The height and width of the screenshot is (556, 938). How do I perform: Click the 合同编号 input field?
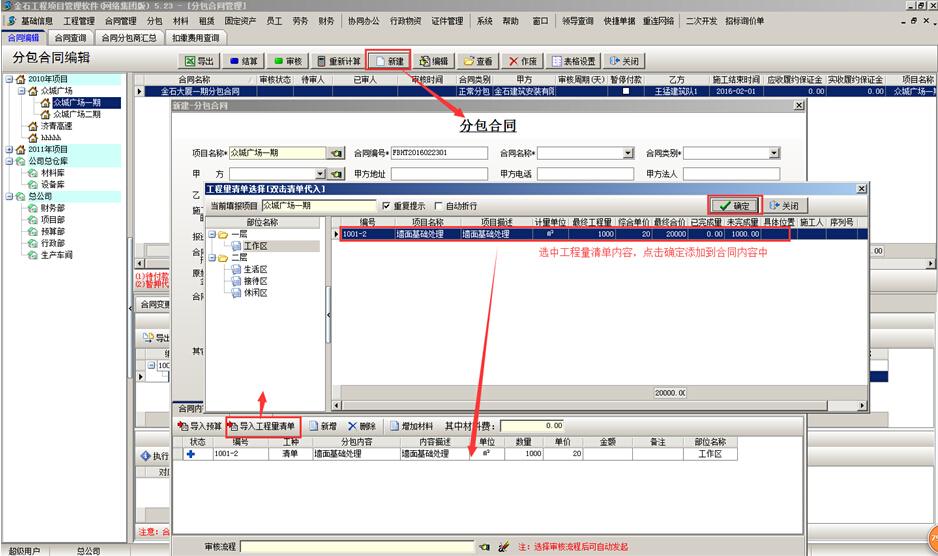pyautogui.click(x=439, y=153)
